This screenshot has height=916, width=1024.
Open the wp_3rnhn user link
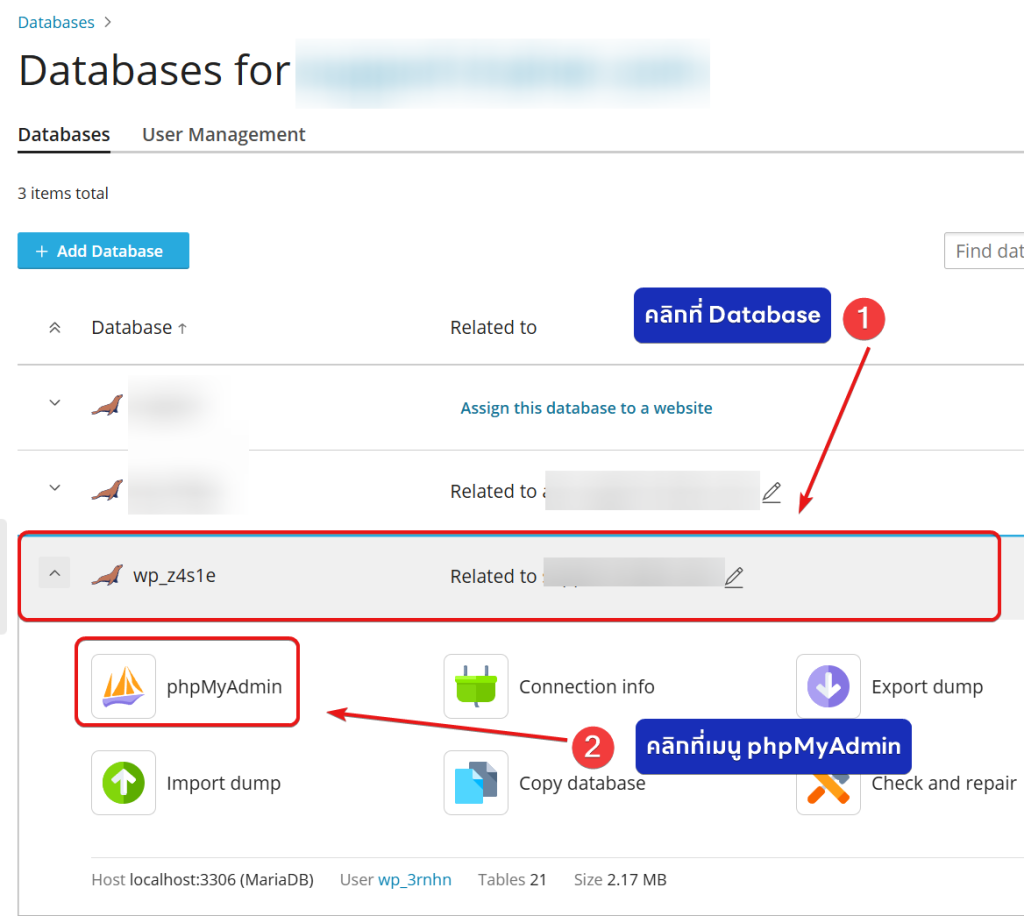click(414, 880)
